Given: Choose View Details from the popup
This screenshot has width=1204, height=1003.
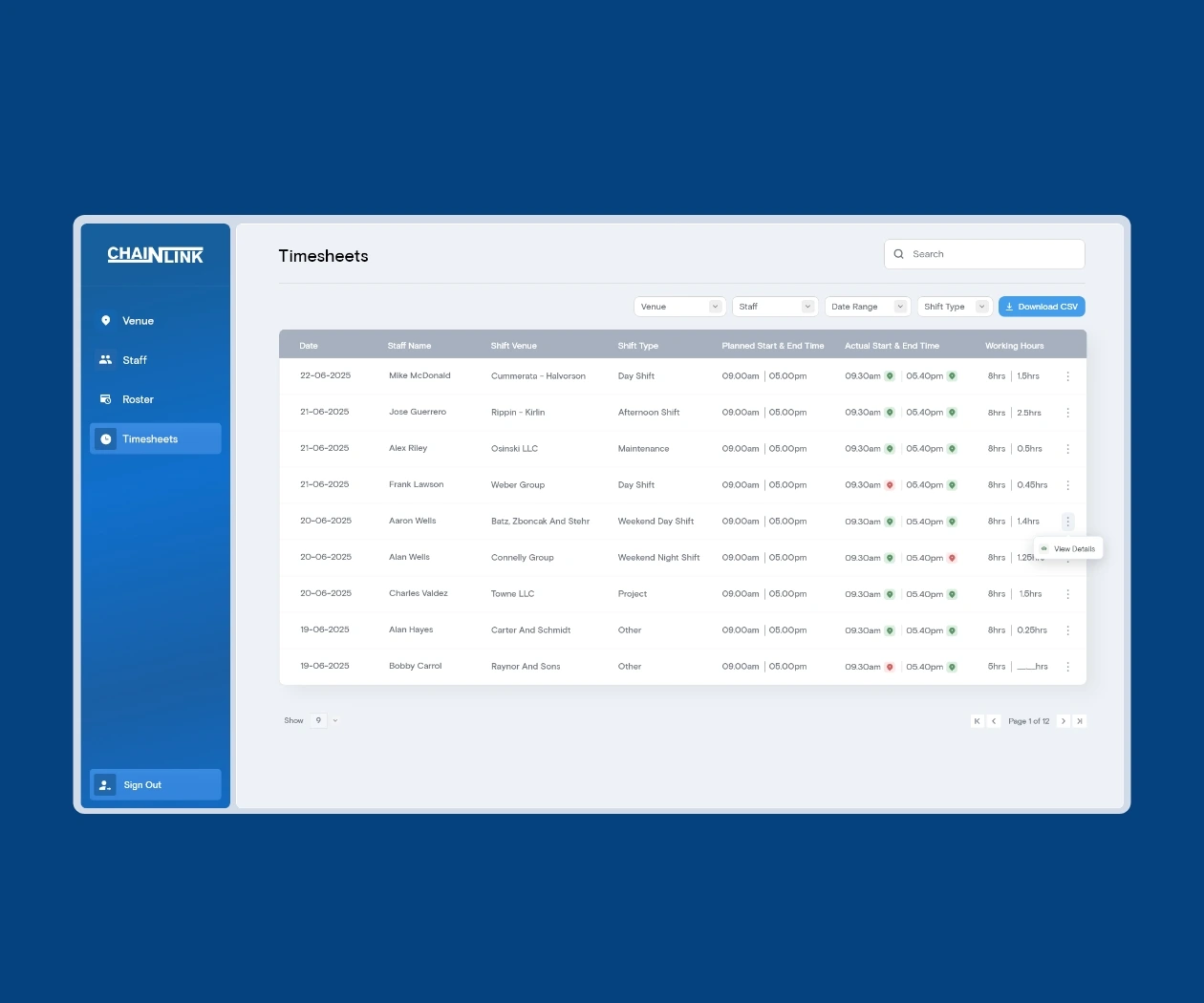Looking at the screenshot, I should (x=1068, y=549).
